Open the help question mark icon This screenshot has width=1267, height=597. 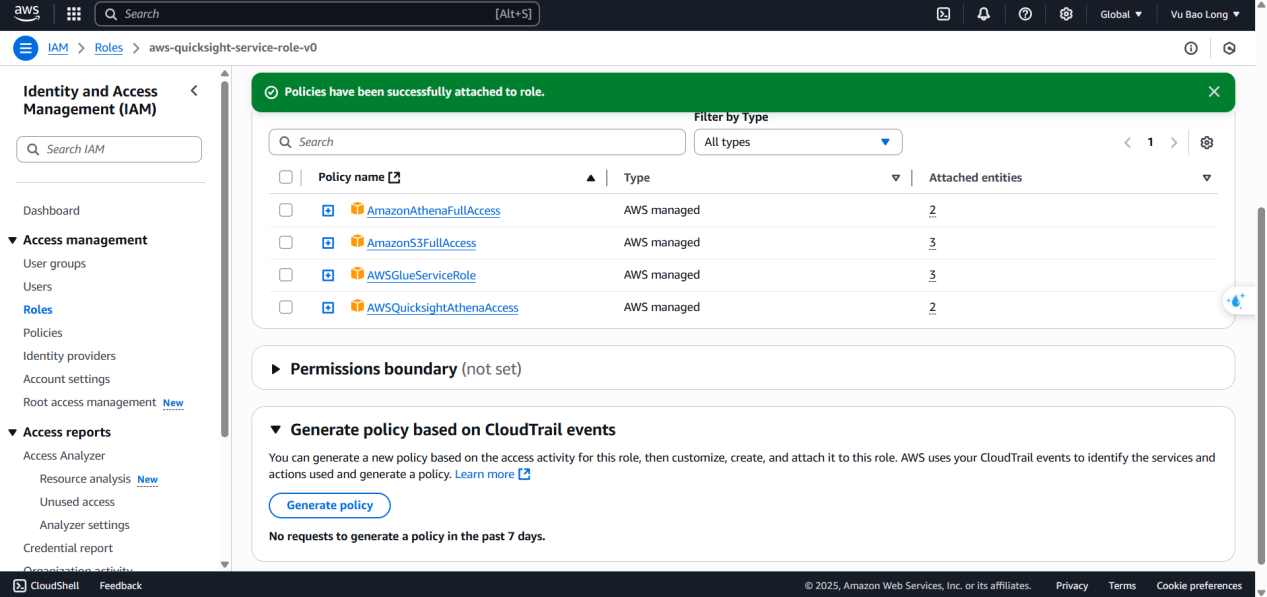pyautogui.click(x=1025, y=14)
